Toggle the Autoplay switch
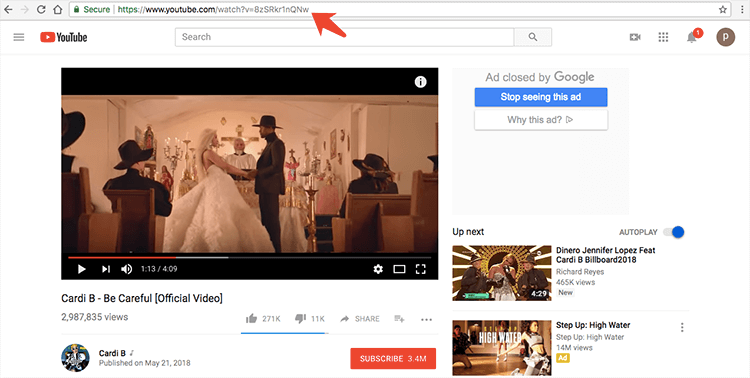 [x=673, y=232]
